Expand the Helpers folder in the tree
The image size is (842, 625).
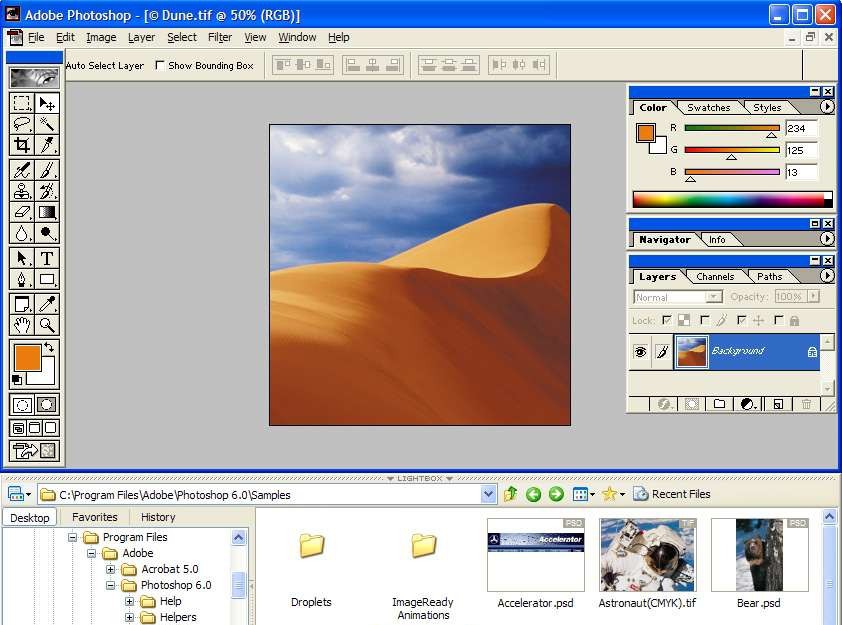pos(130,617)
